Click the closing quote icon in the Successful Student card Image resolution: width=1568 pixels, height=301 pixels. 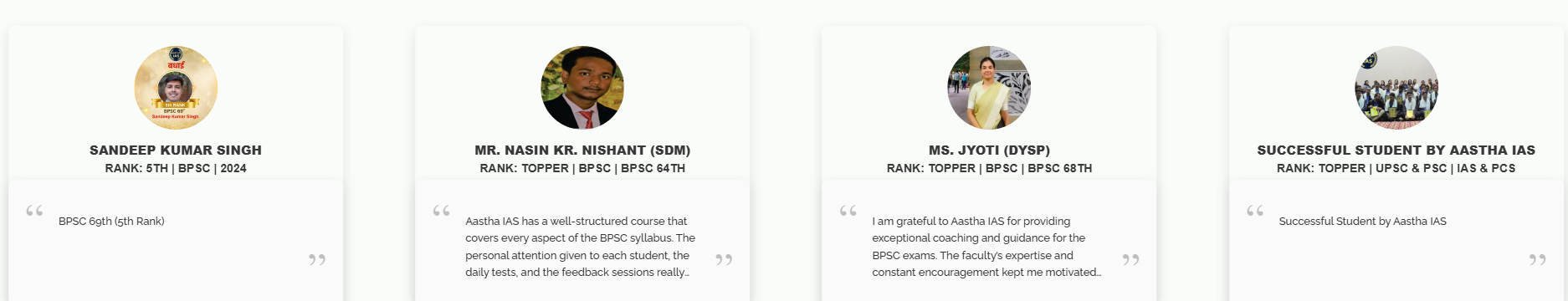1538,260
